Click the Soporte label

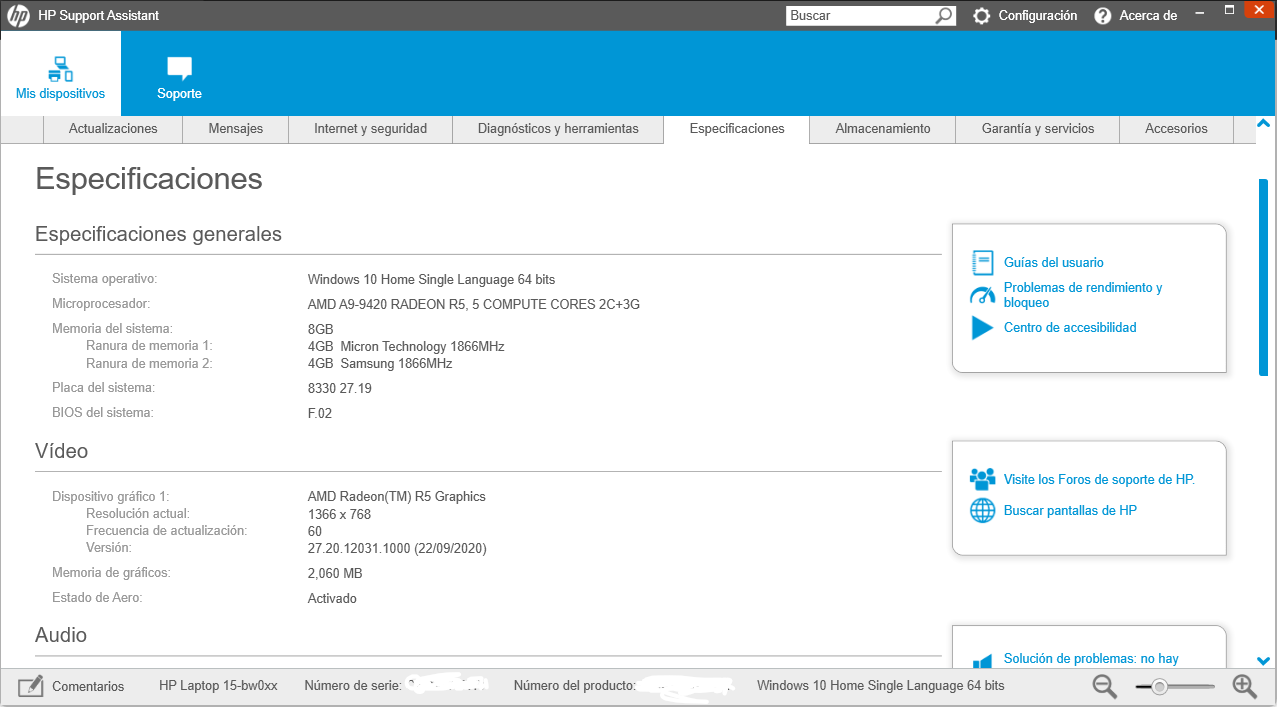coord(179,94)
